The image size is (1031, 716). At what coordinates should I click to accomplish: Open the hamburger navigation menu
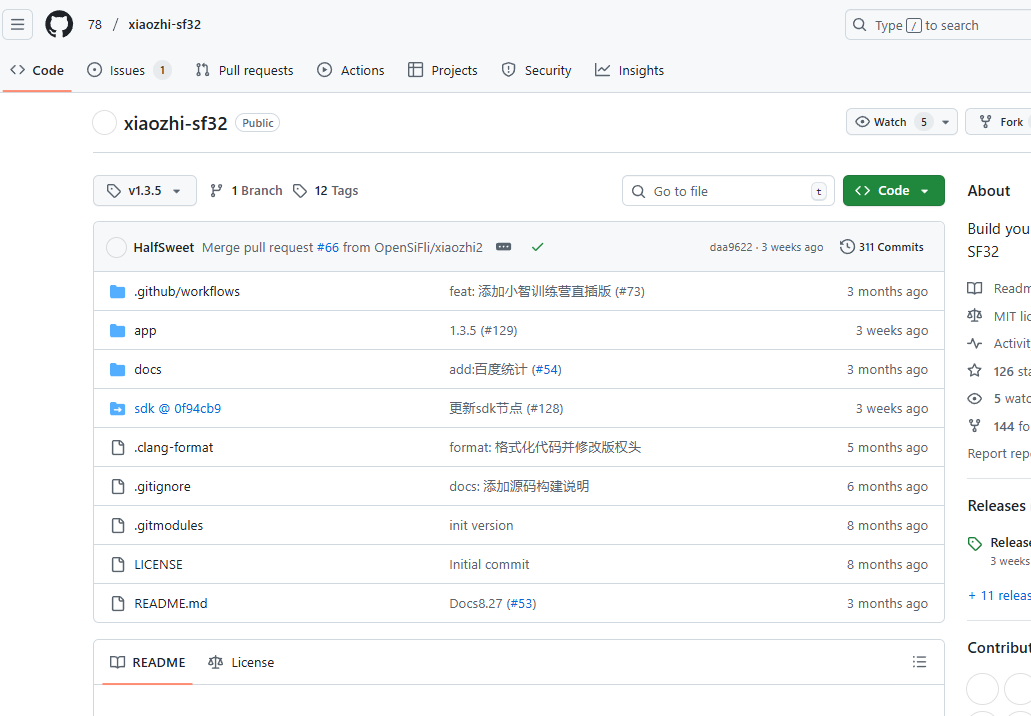[x=18, y=25]
